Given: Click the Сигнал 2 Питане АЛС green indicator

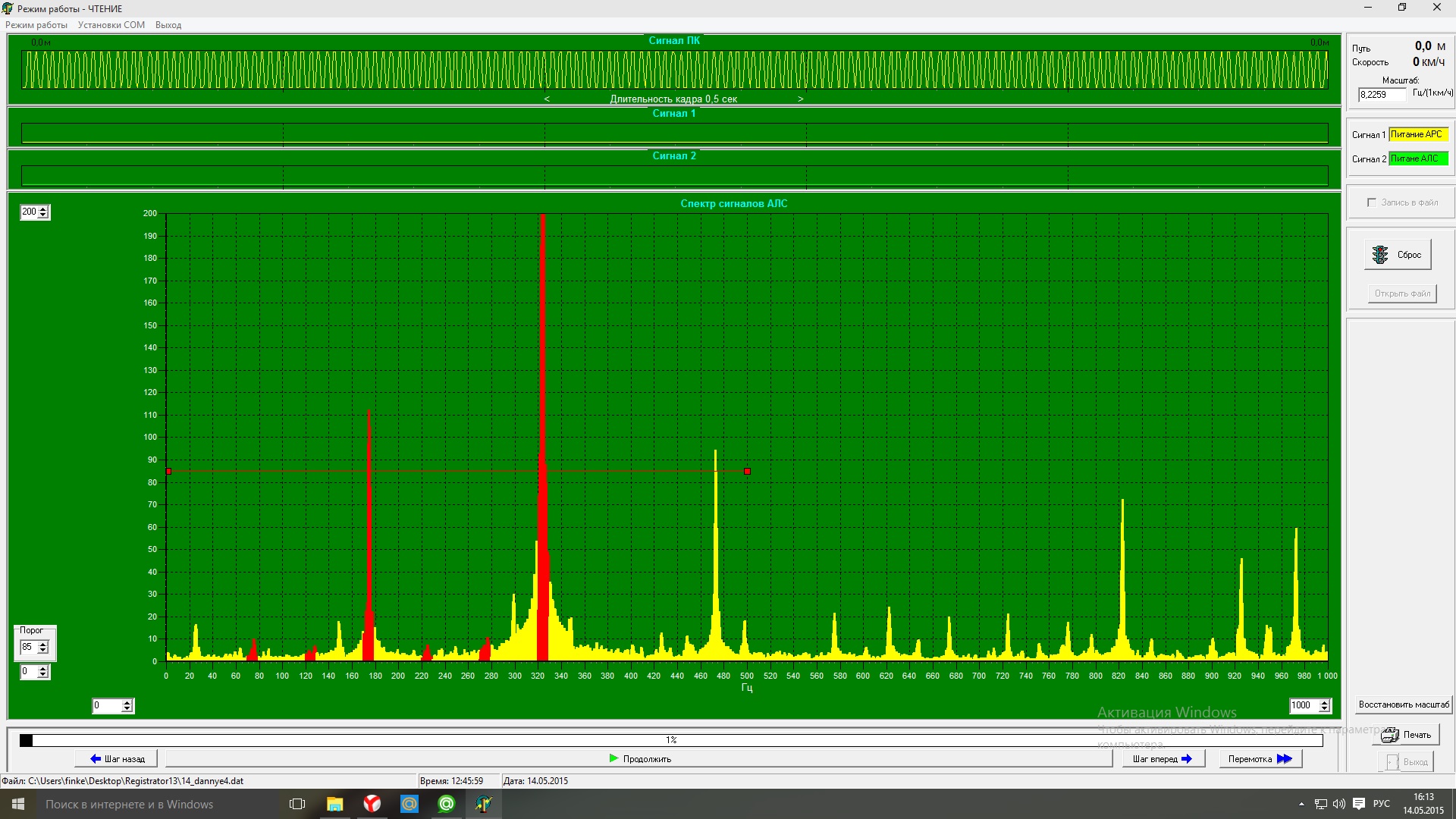Looking at the screenshot, I should [x=1417, y=158].
